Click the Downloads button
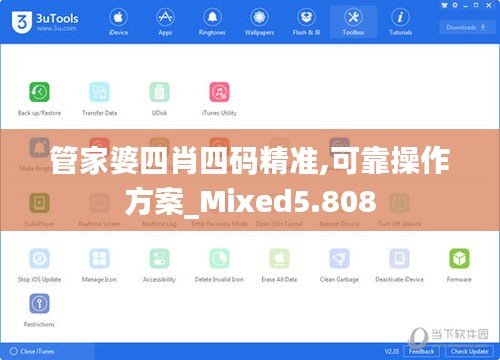The height and width of the screenshot is (360, 500). tap(466, 27)
